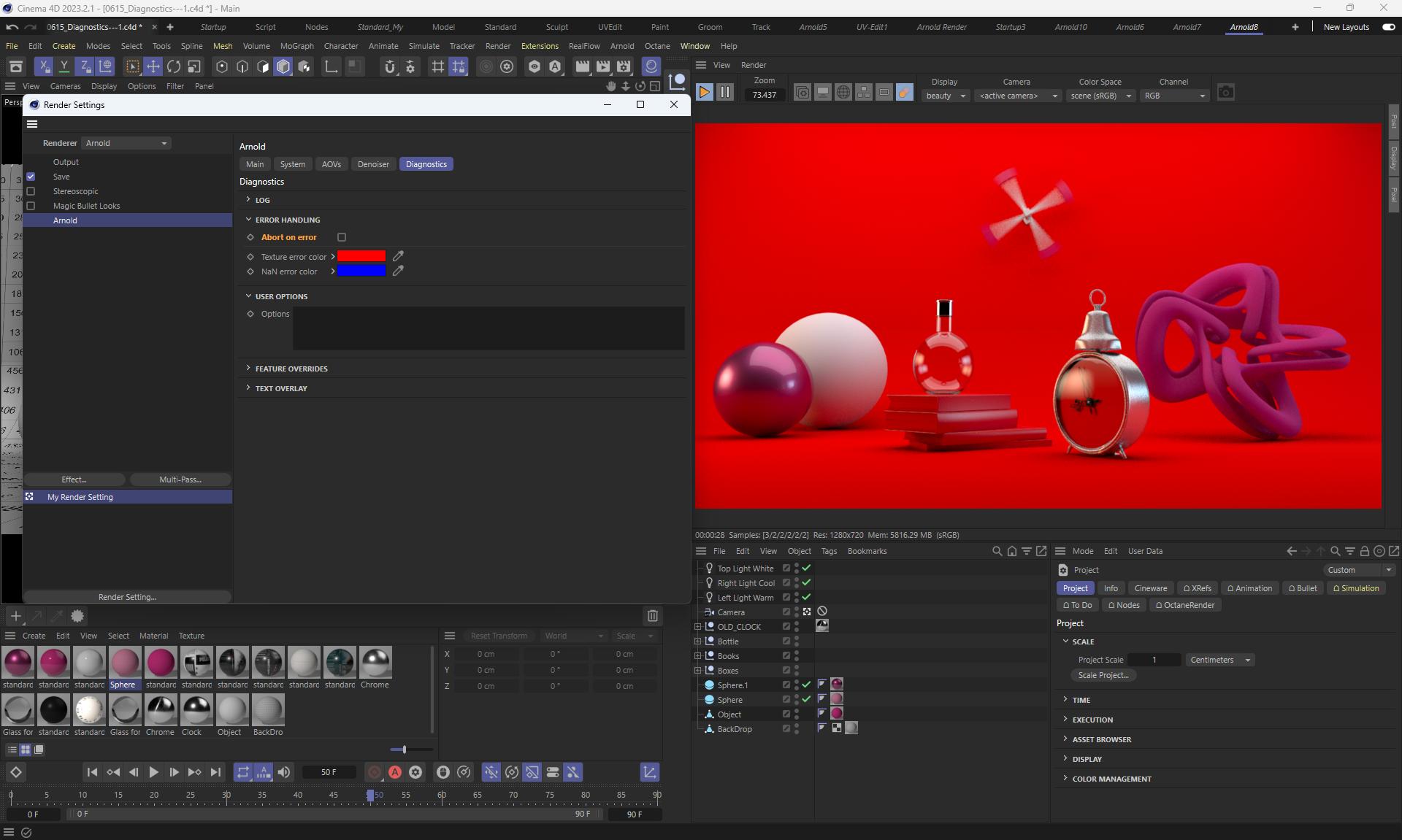Open the Renderer dropdown set to Arnold
This screenshot has height=840, width=1402.
tap(126, 143)
